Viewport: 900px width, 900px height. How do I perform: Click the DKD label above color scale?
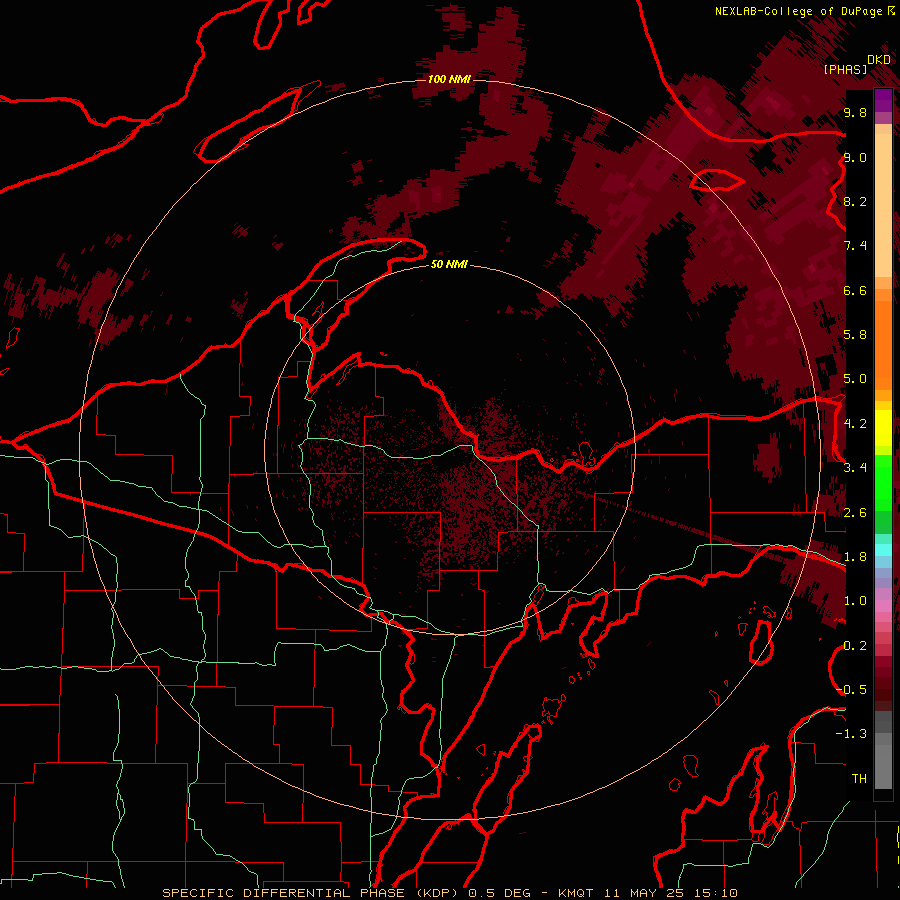click(x=879, y=60)
